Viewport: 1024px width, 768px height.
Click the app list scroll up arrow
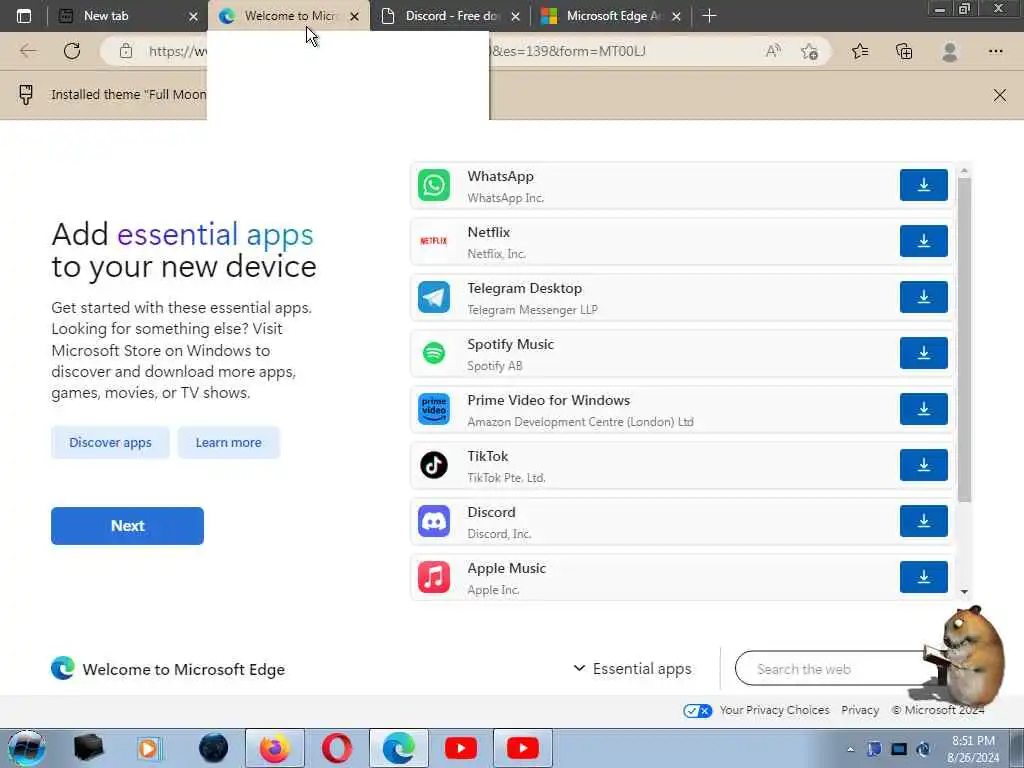[x=965, y=170]
